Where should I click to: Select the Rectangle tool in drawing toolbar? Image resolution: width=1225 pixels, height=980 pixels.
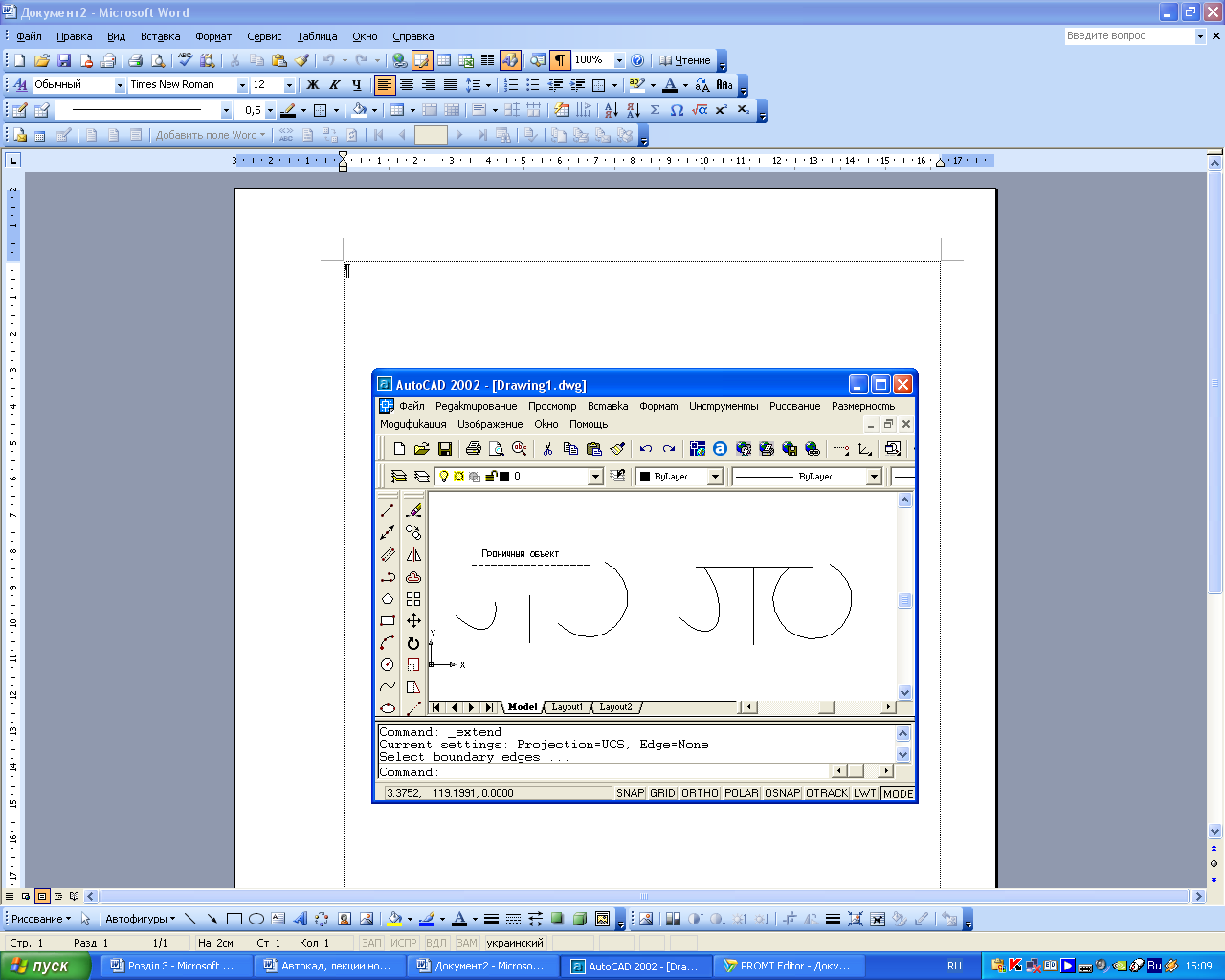pyautogui.click(x=234, y=919)
